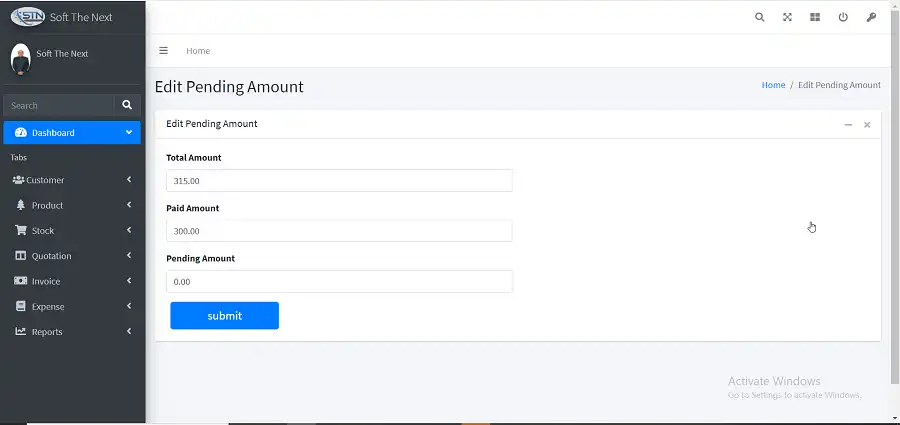This screenshot has width=900, height=425.
Task: Open the grid layout icon in navbar
Action: pos(815,17)
